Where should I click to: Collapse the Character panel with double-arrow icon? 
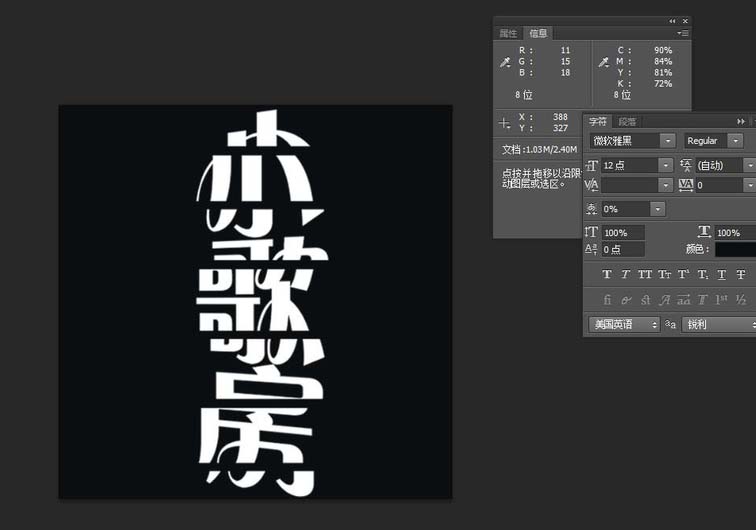(x=741, y=122)
